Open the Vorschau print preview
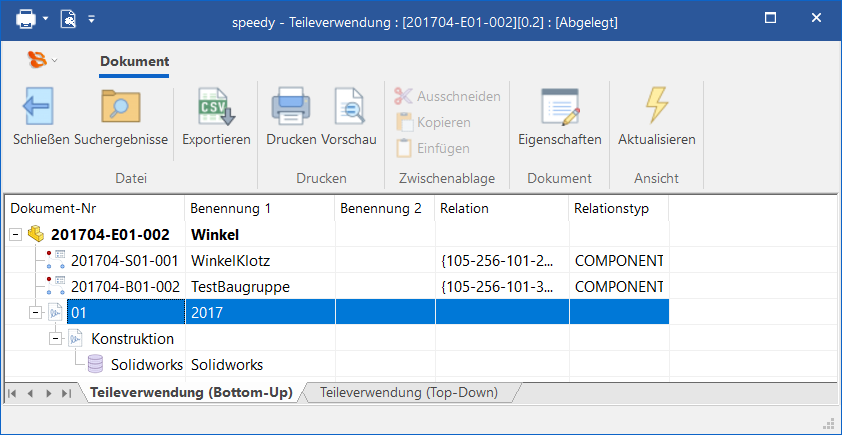Image resolution: width=842 pixels, height=435 pixels. [x=349, y=106]
